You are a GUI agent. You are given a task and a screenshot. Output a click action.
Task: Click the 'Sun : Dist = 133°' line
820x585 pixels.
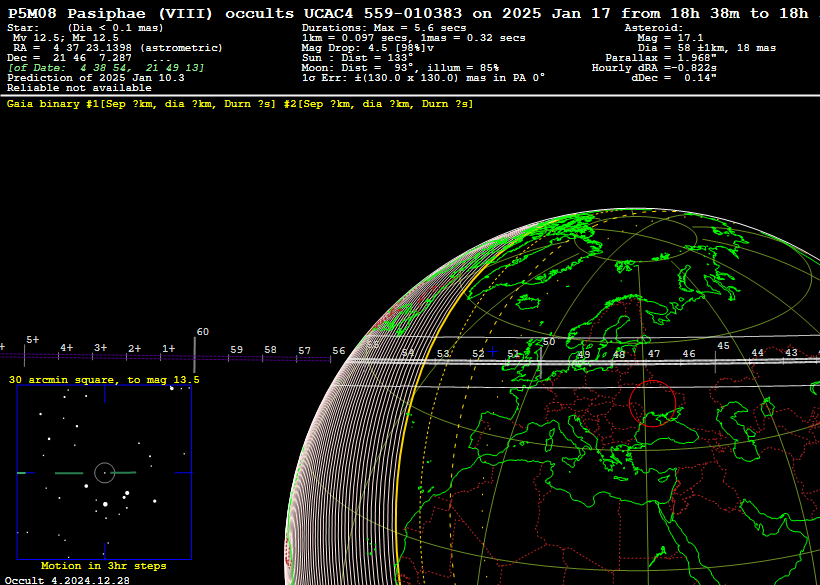pos(358,58)
